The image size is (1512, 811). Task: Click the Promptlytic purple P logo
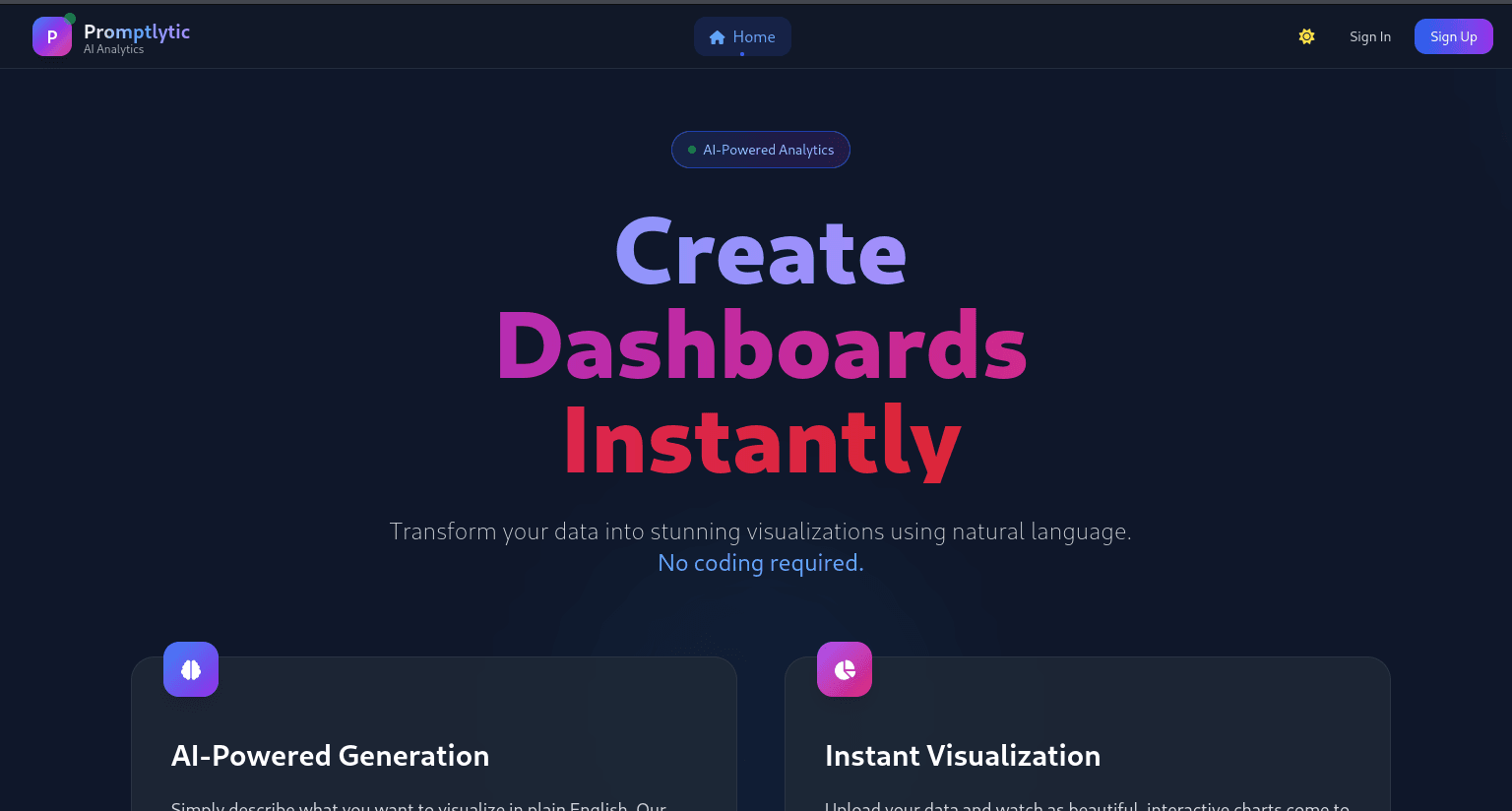tap(52, 36)
